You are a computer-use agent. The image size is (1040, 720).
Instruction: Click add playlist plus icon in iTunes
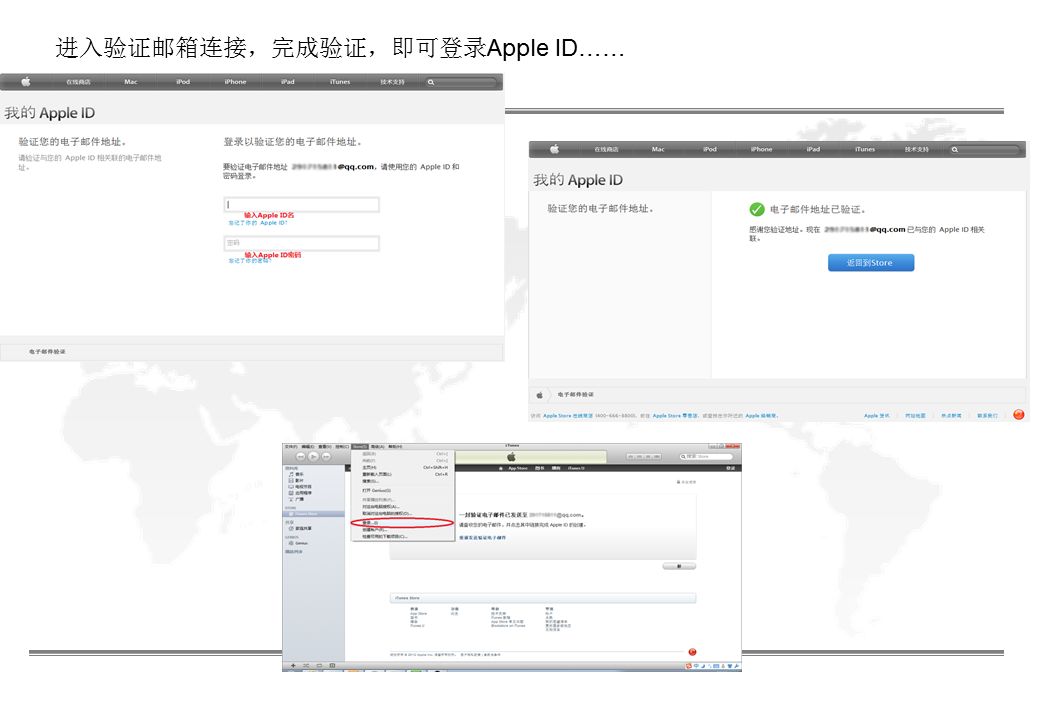click(293, 665)
